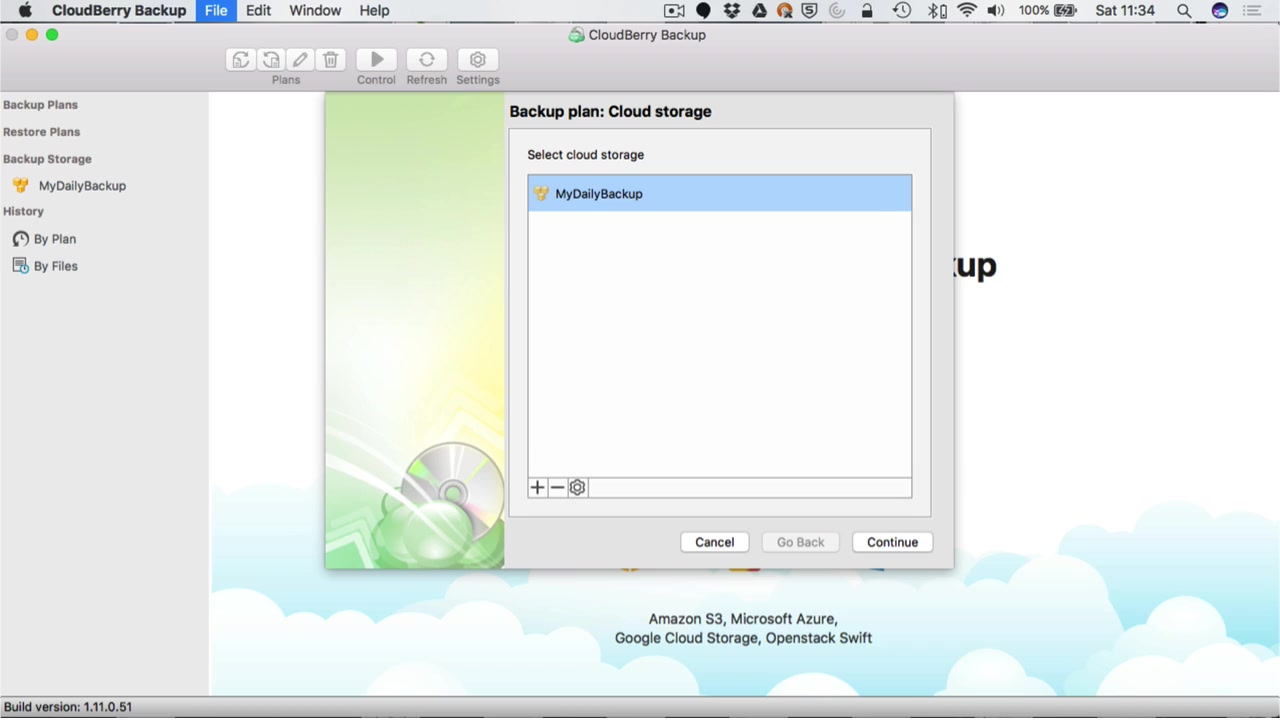Open the By Files history icon
This screenshot has width=1280, height=720.
[20, 266]
